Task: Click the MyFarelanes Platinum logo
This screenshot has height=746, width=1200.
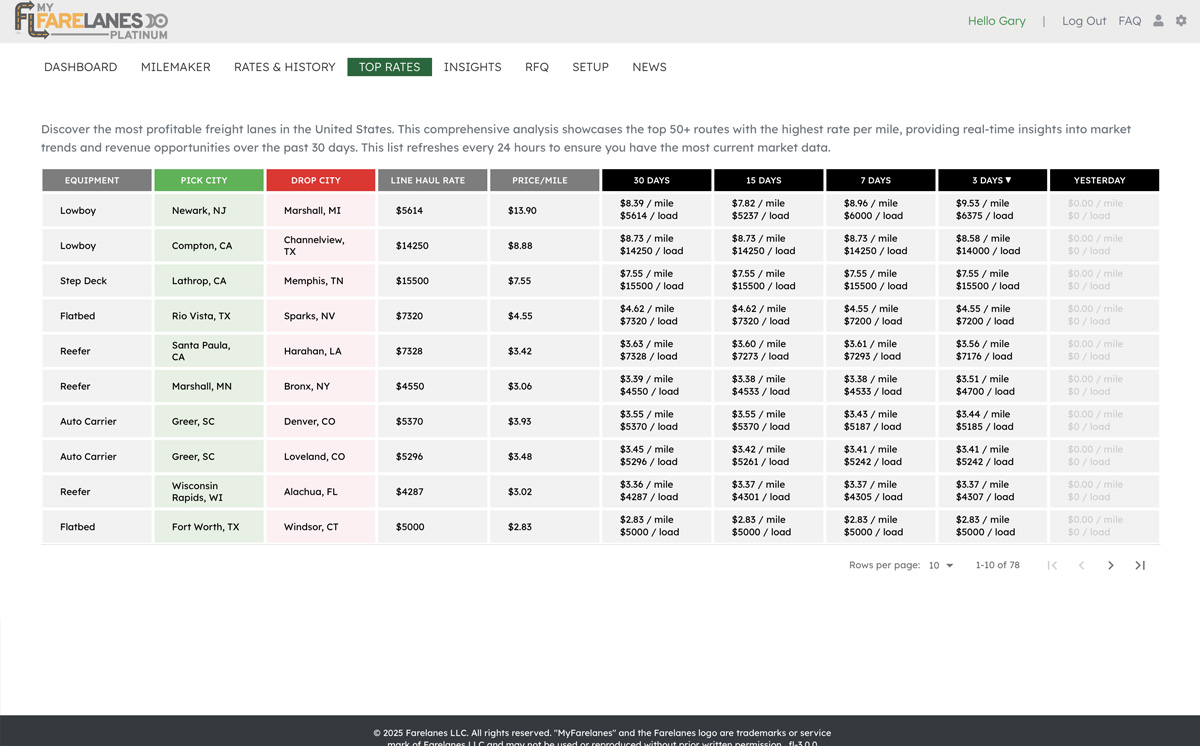Action: point(91,21)
